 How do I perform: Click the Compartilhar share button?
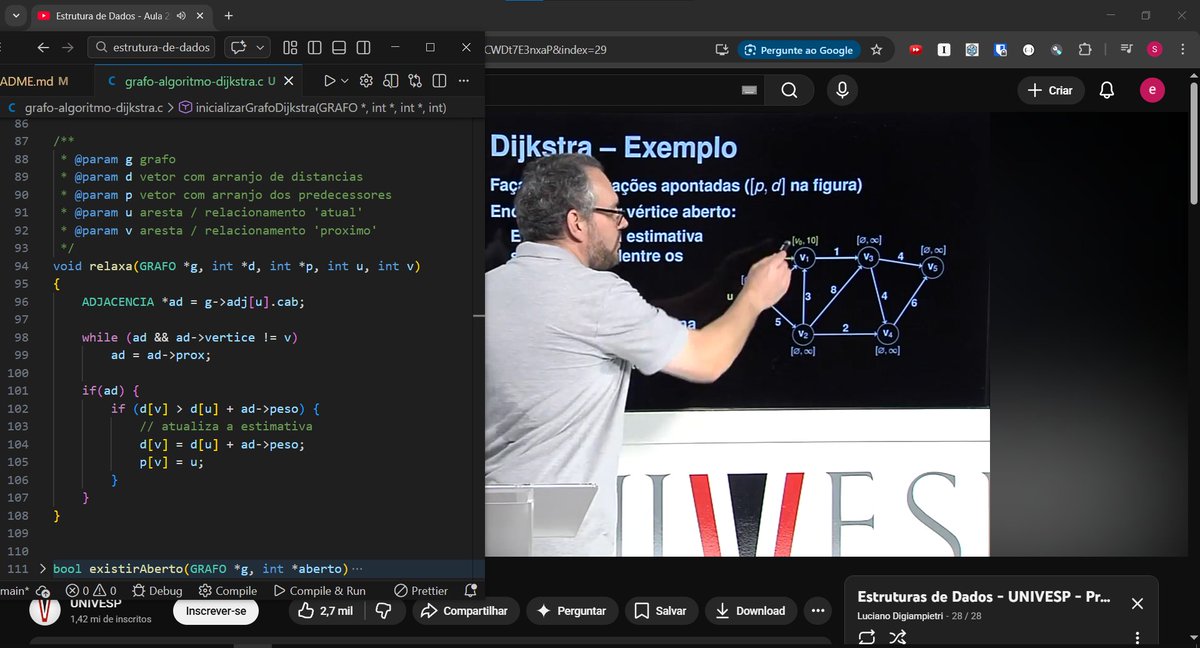465,611
